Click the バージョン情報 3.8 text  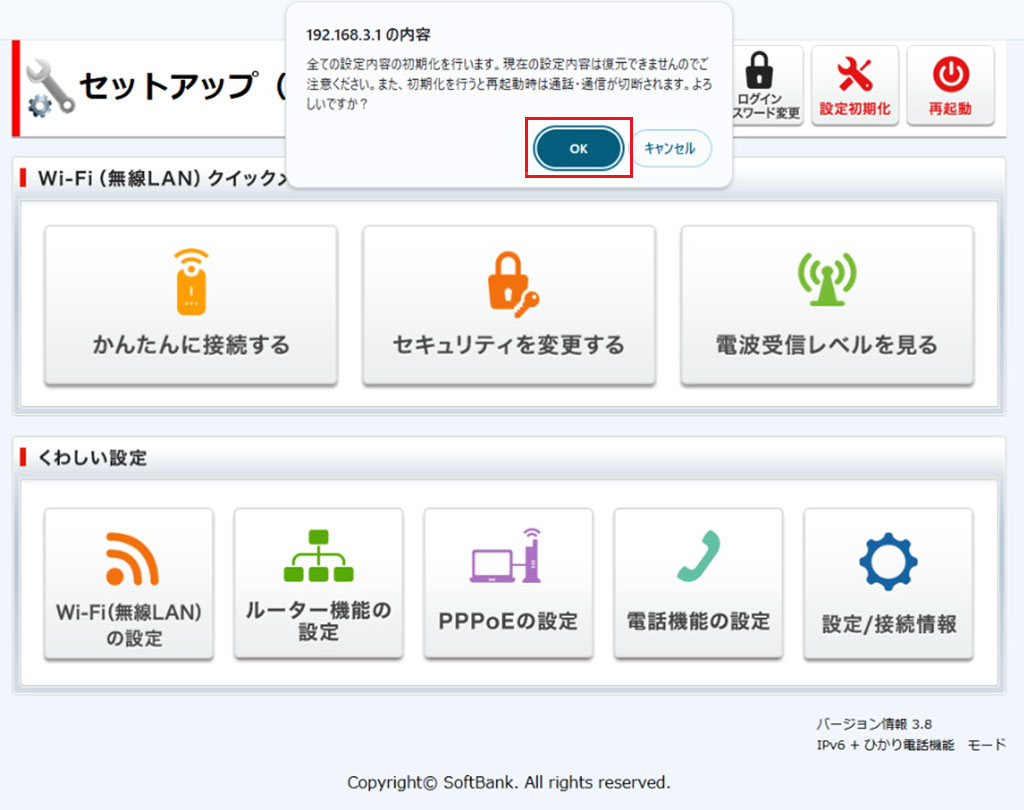[x=874, y=724]
